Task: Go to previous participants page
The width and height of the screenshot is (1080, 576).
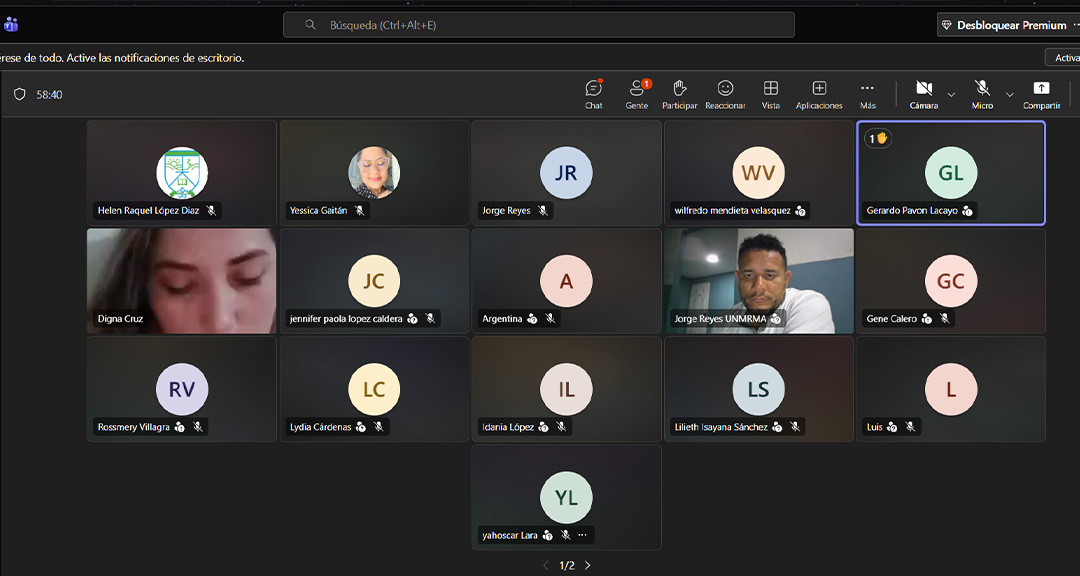Action: click(546, 566)
